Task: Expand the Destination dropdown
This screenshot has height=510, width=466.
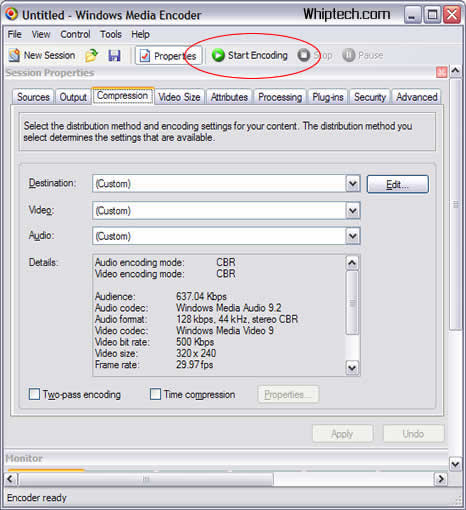Action: pos(353,184)
